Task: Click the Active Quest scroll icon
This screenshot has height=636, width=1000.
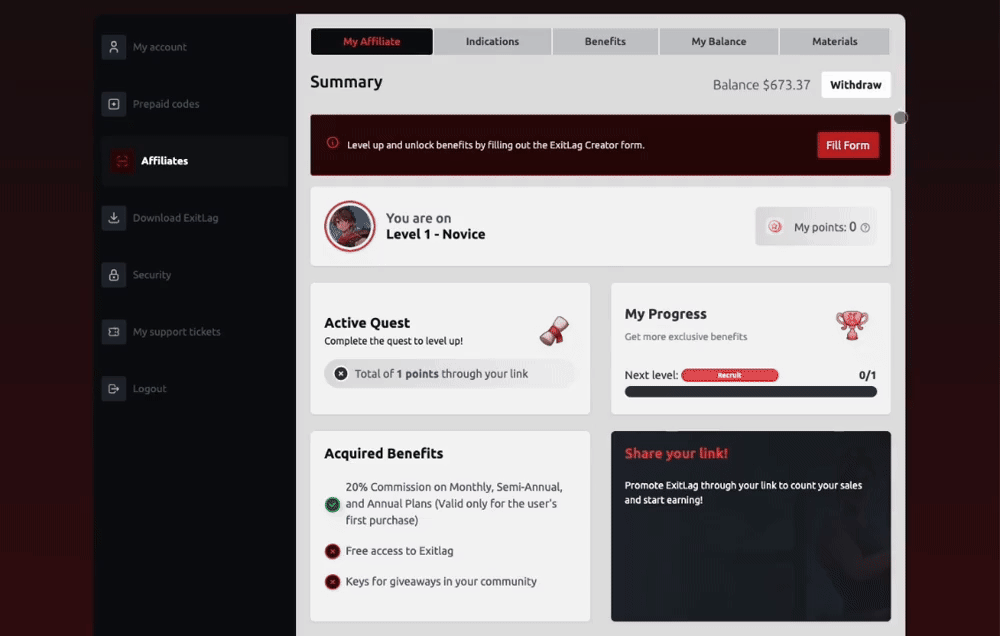Action: point(554,330)
